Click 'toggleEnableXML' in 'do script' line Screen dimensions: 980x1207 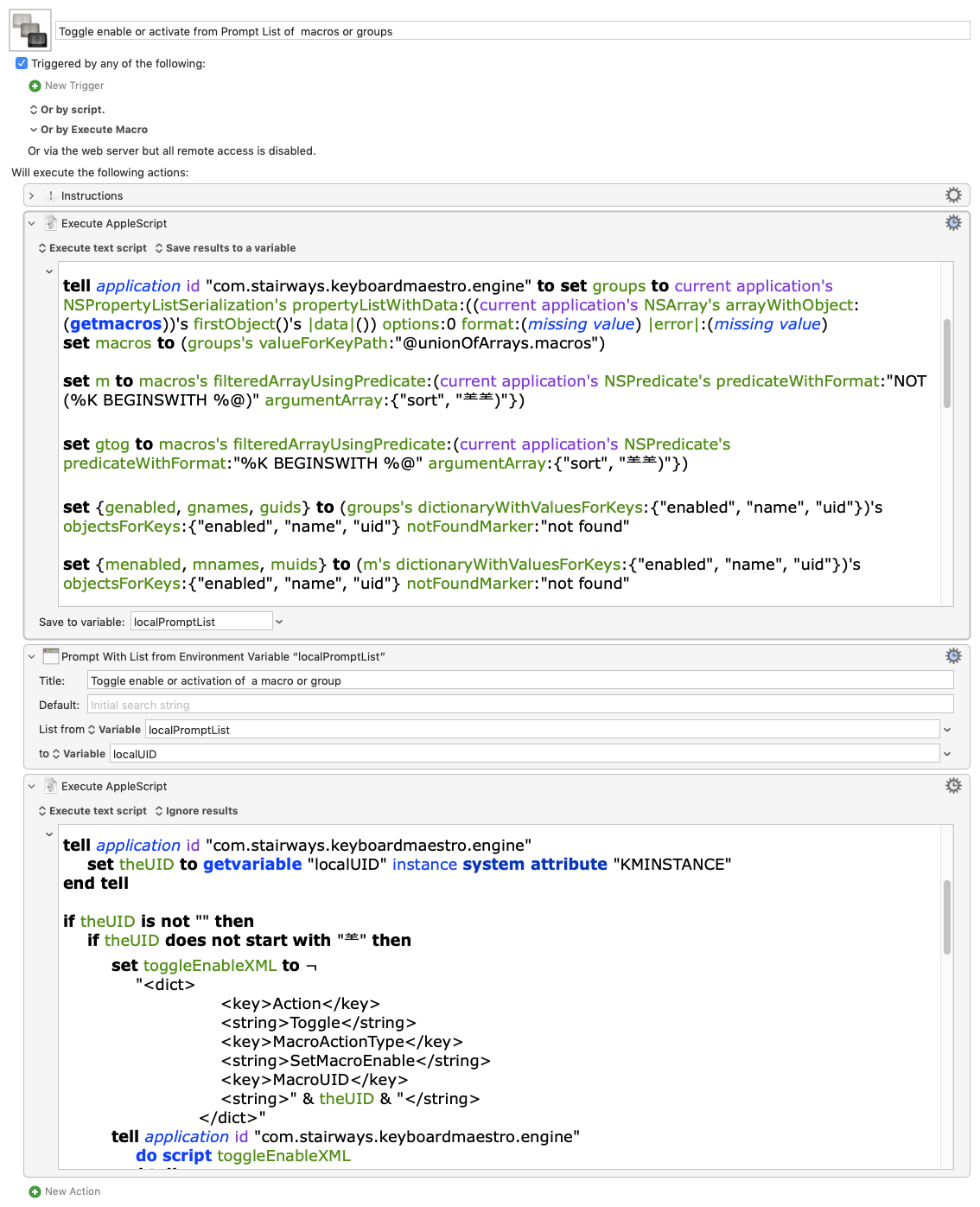283,1156
